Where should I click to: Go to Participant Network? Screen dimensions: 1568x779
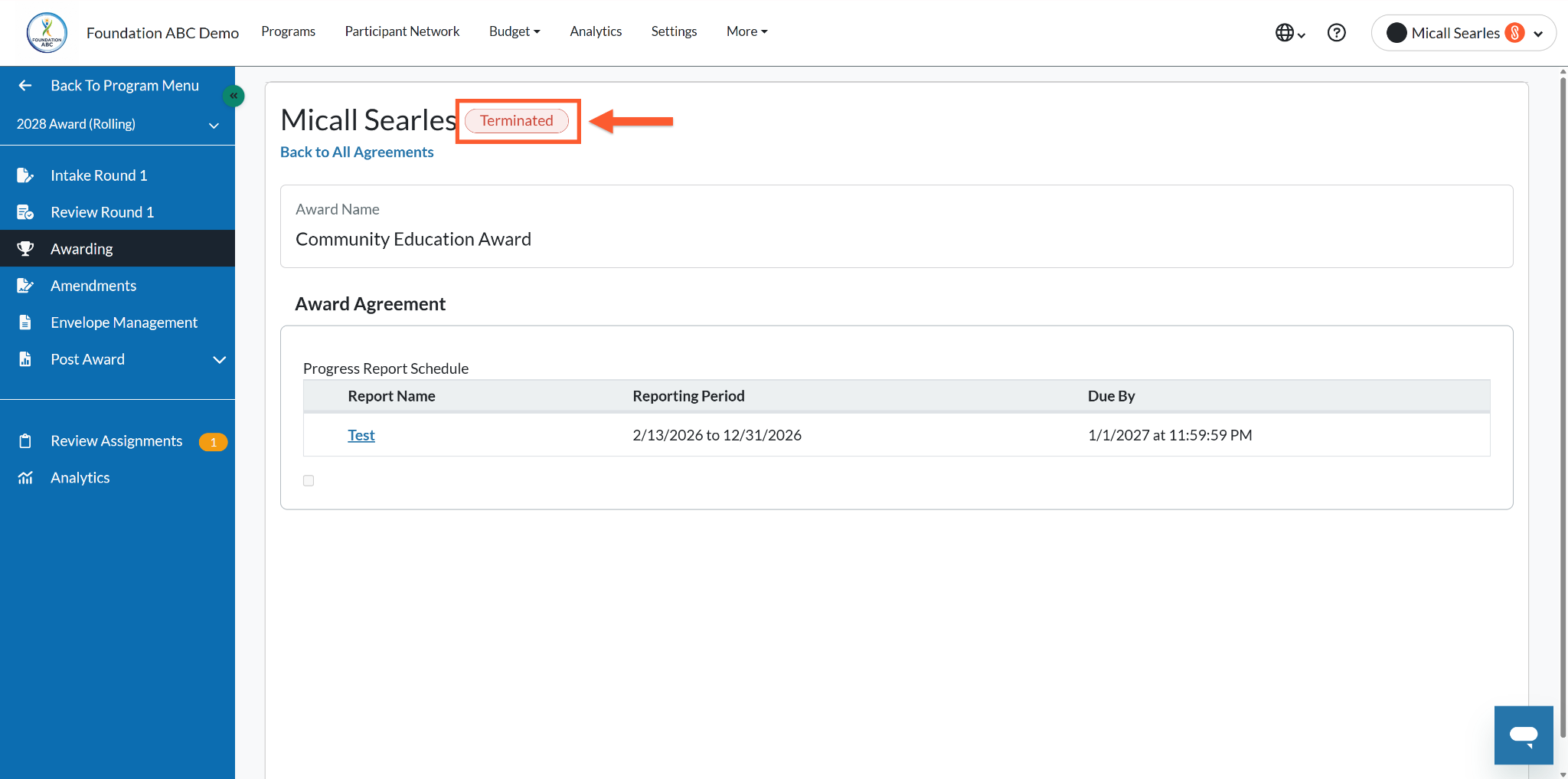point(402,31)
